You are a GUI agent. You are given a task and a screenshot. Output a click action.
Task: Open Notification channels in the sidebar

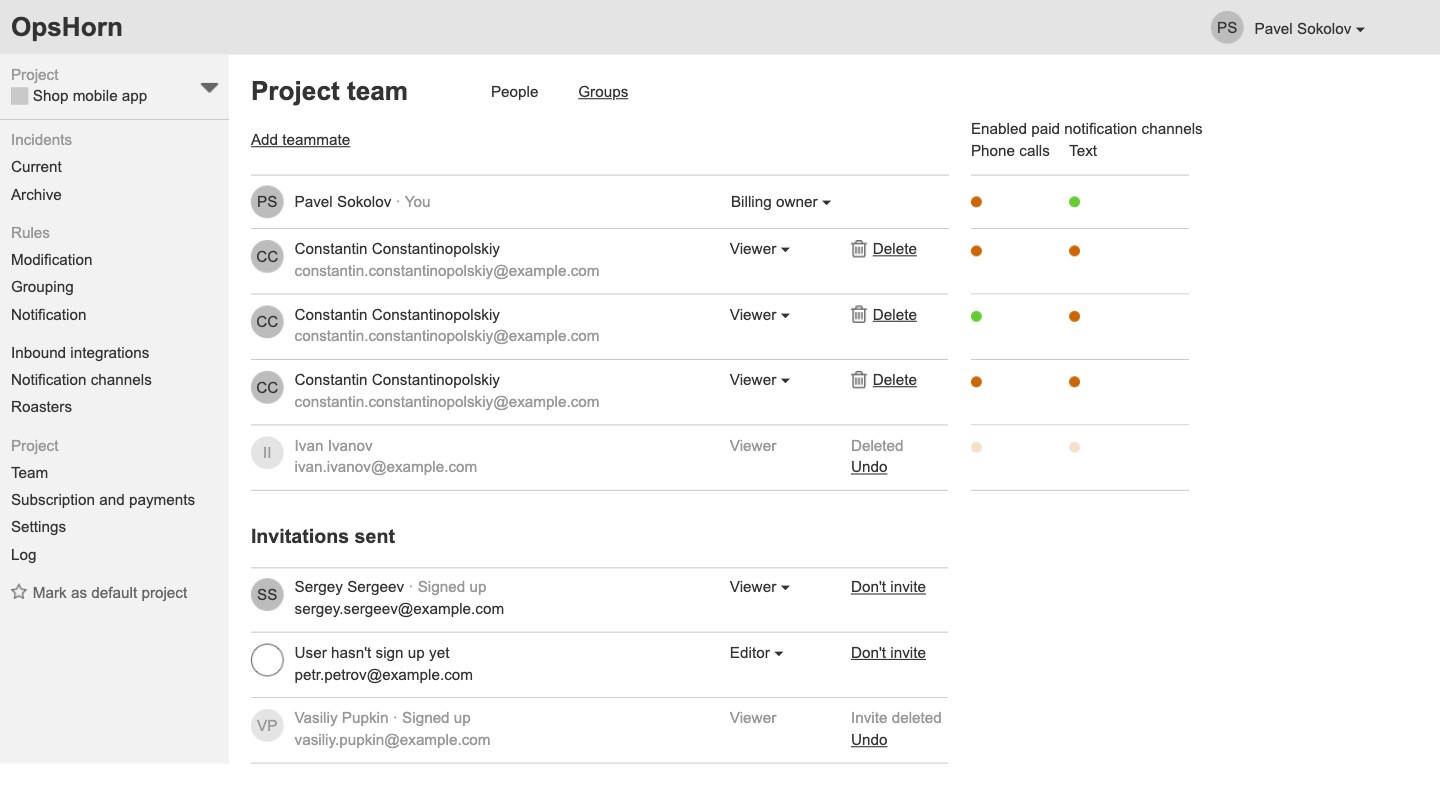pos(81,380)
